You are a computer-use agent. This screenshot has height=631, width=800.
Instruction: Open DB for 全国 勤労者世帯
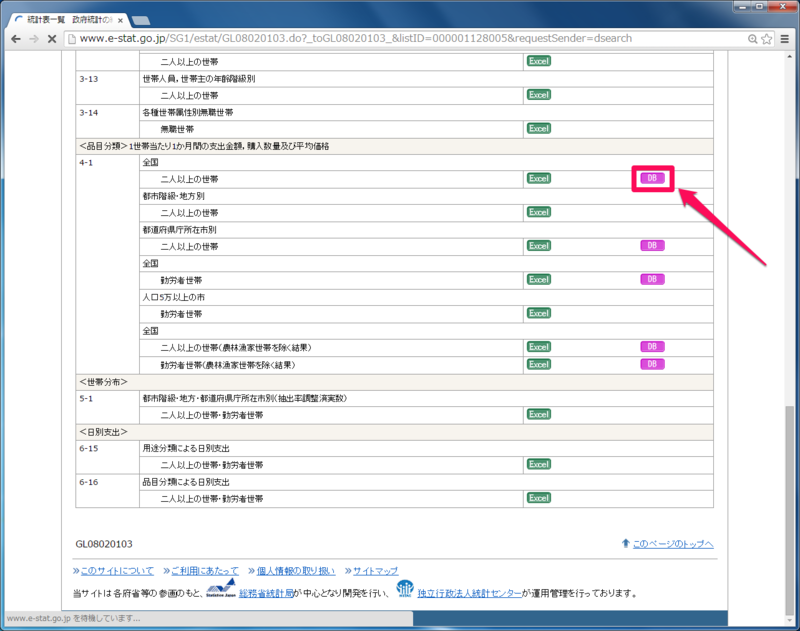coord(652,279)
